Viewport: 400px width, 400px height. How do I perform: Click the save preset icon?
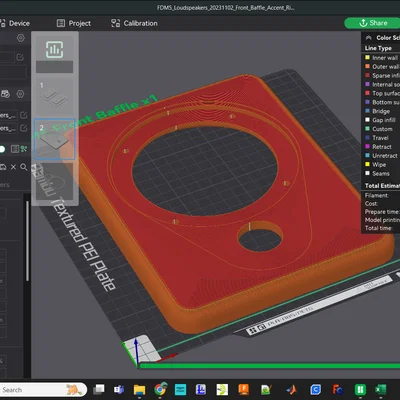click(3, 167)
